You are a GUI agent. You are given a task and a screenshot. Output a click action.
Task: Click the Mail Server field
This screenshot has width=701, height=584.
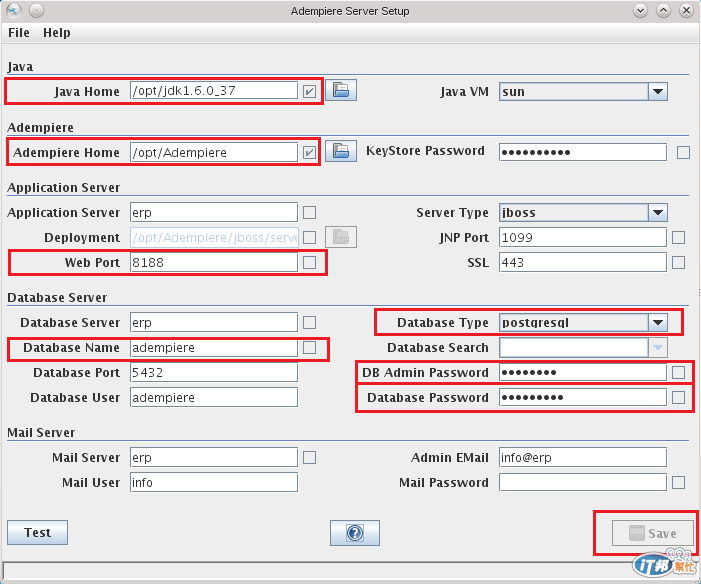(214, 457)
